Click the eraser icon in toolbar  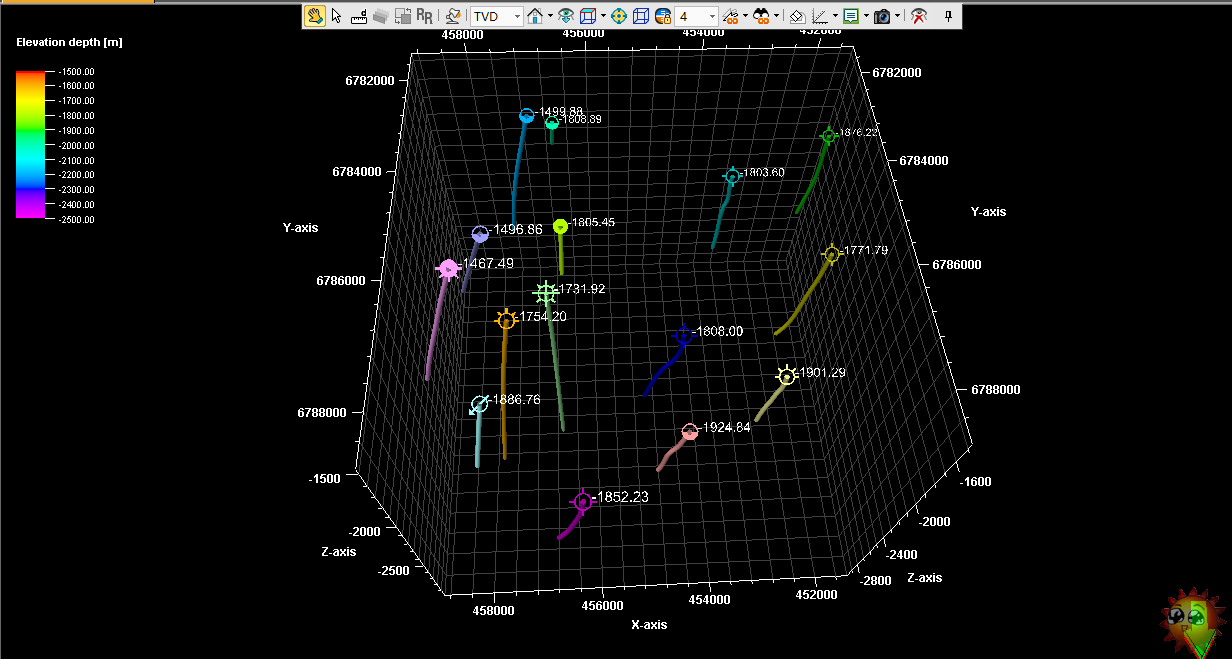[797, 16]
